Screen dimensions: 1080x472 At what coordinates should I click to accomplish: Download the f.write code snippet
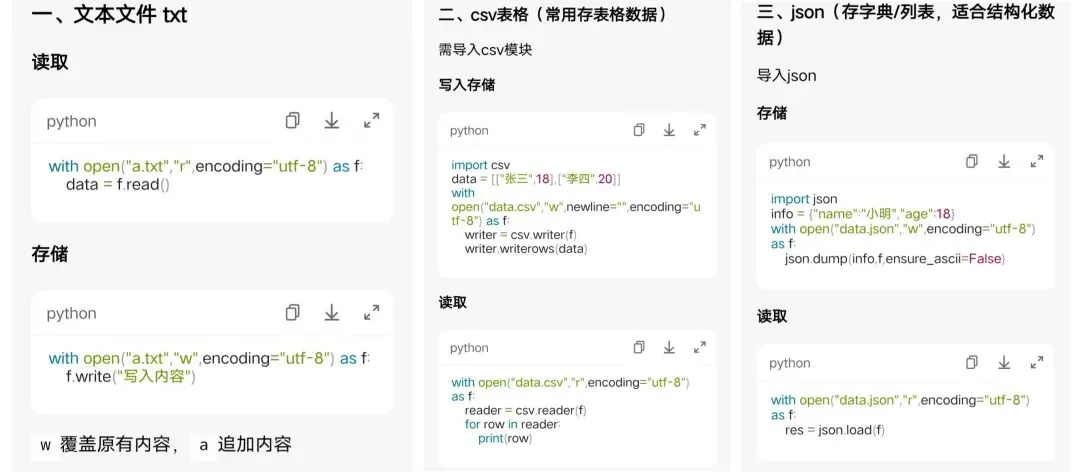332,313
